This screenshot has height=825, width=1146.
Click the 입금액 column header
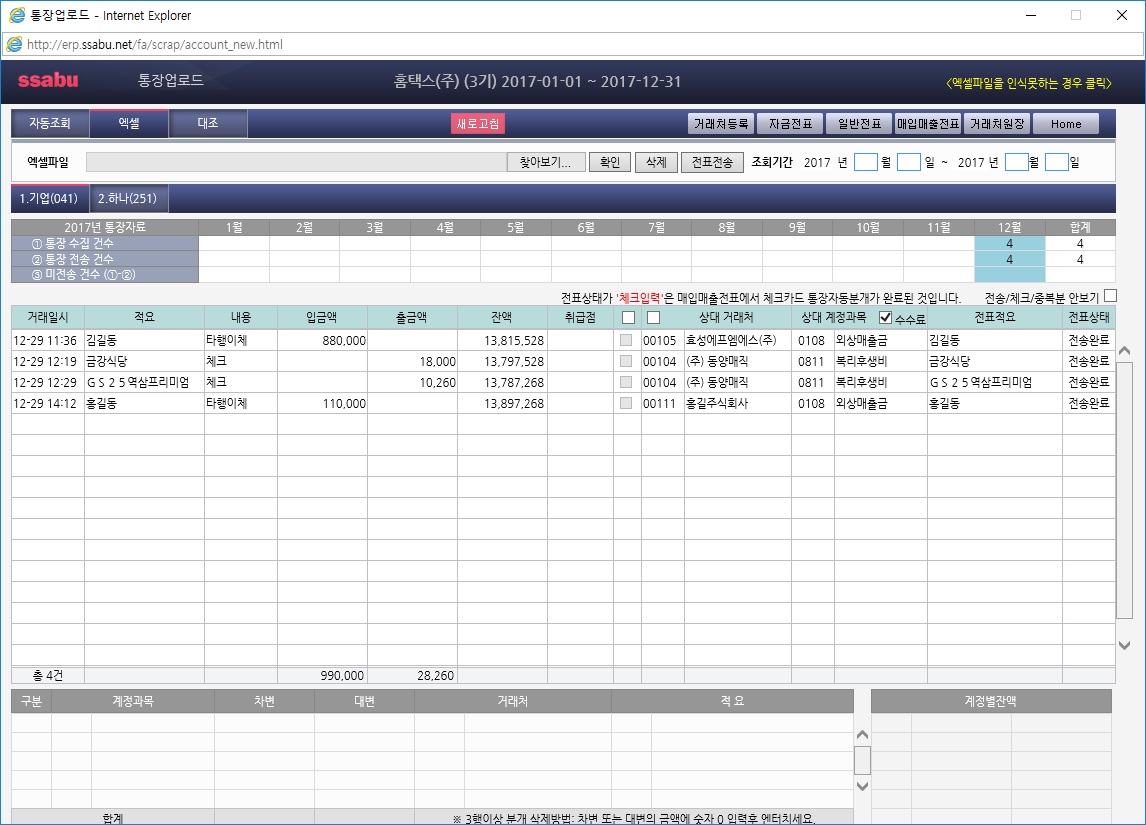pyautogui.click(x=322, y=317)
